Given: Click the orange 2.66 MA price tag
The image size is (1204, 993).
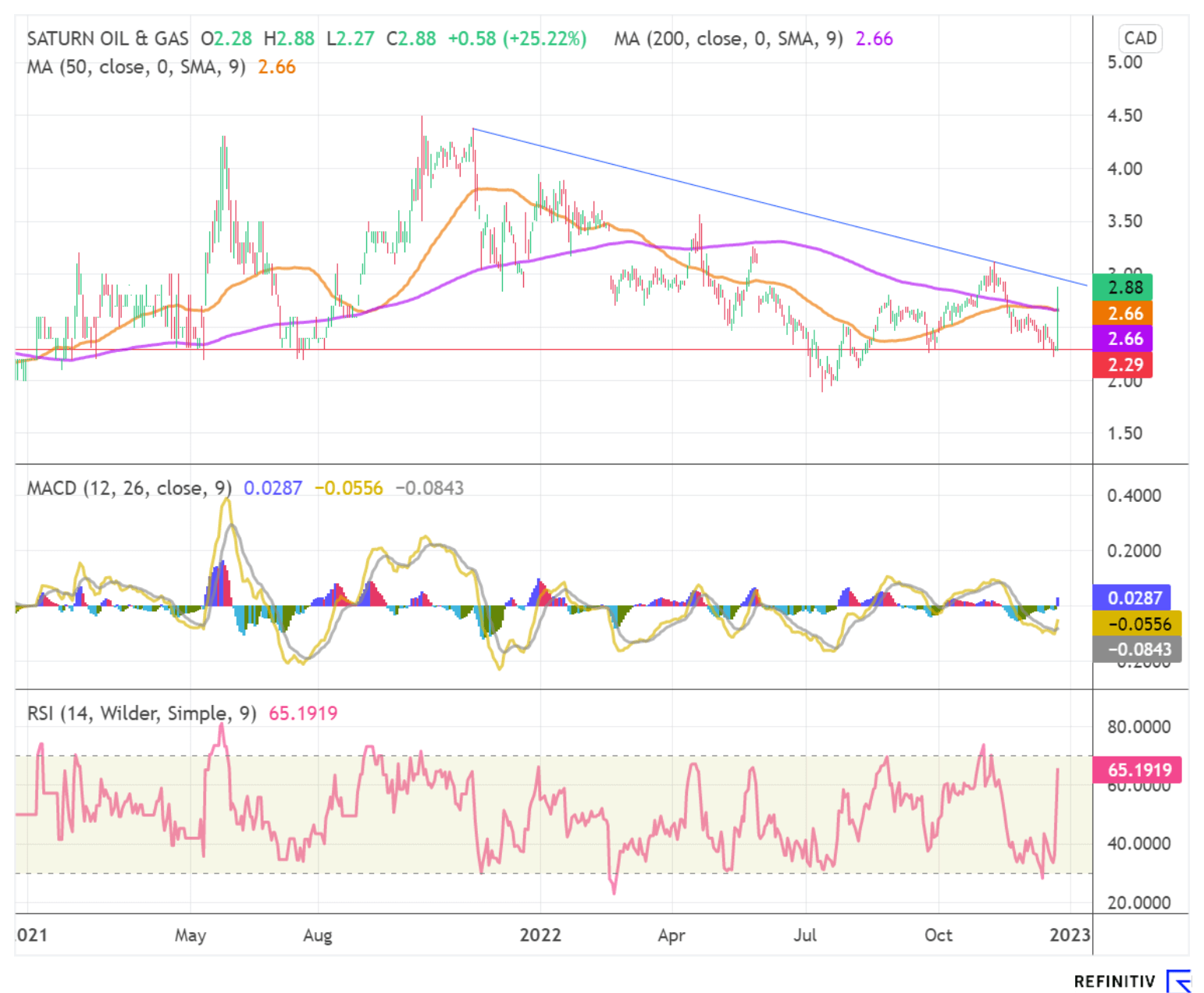Looking at the screenshot, I should [1124, 314].
